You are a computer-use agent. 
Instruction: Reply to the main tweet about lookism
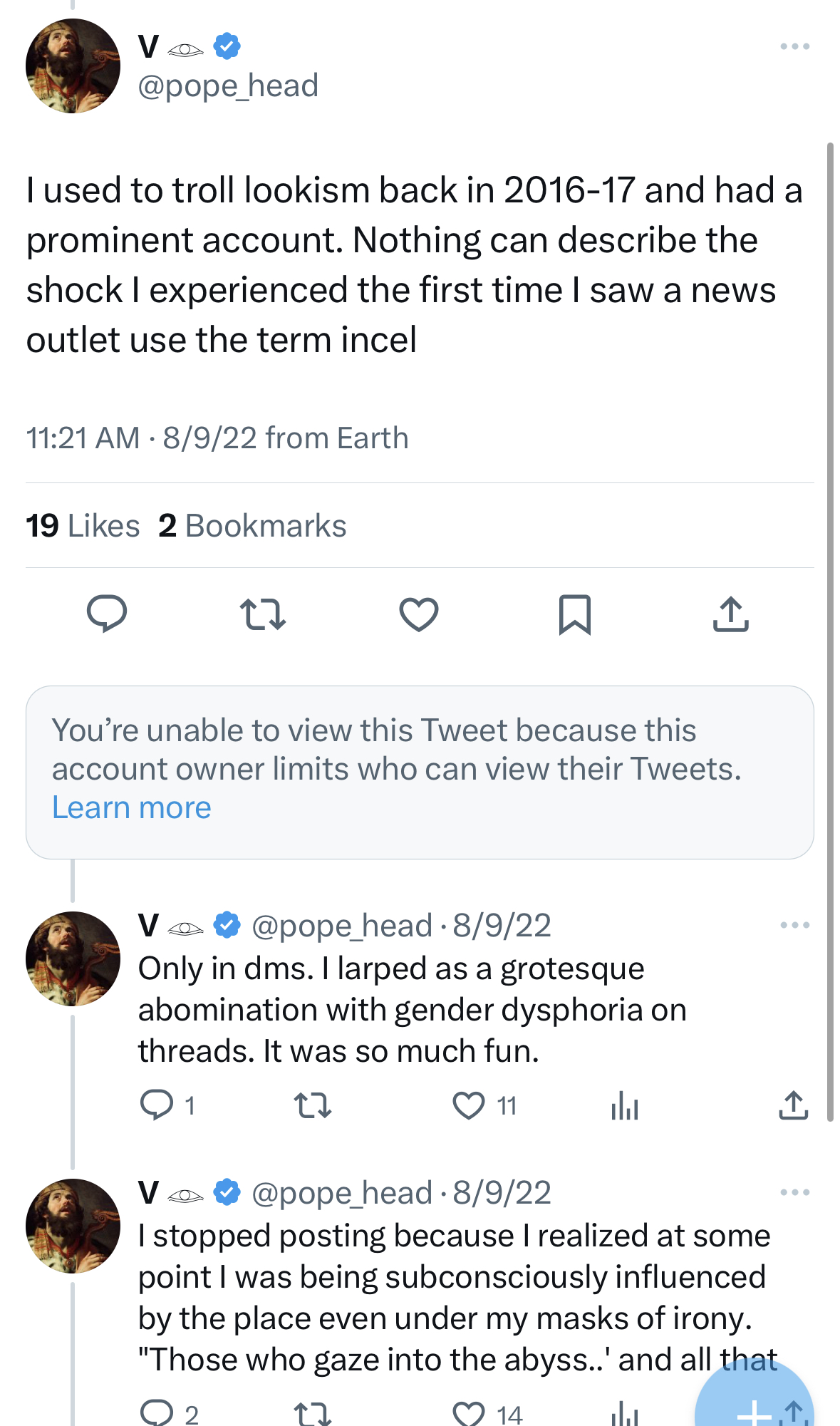(x=107, y=614)
